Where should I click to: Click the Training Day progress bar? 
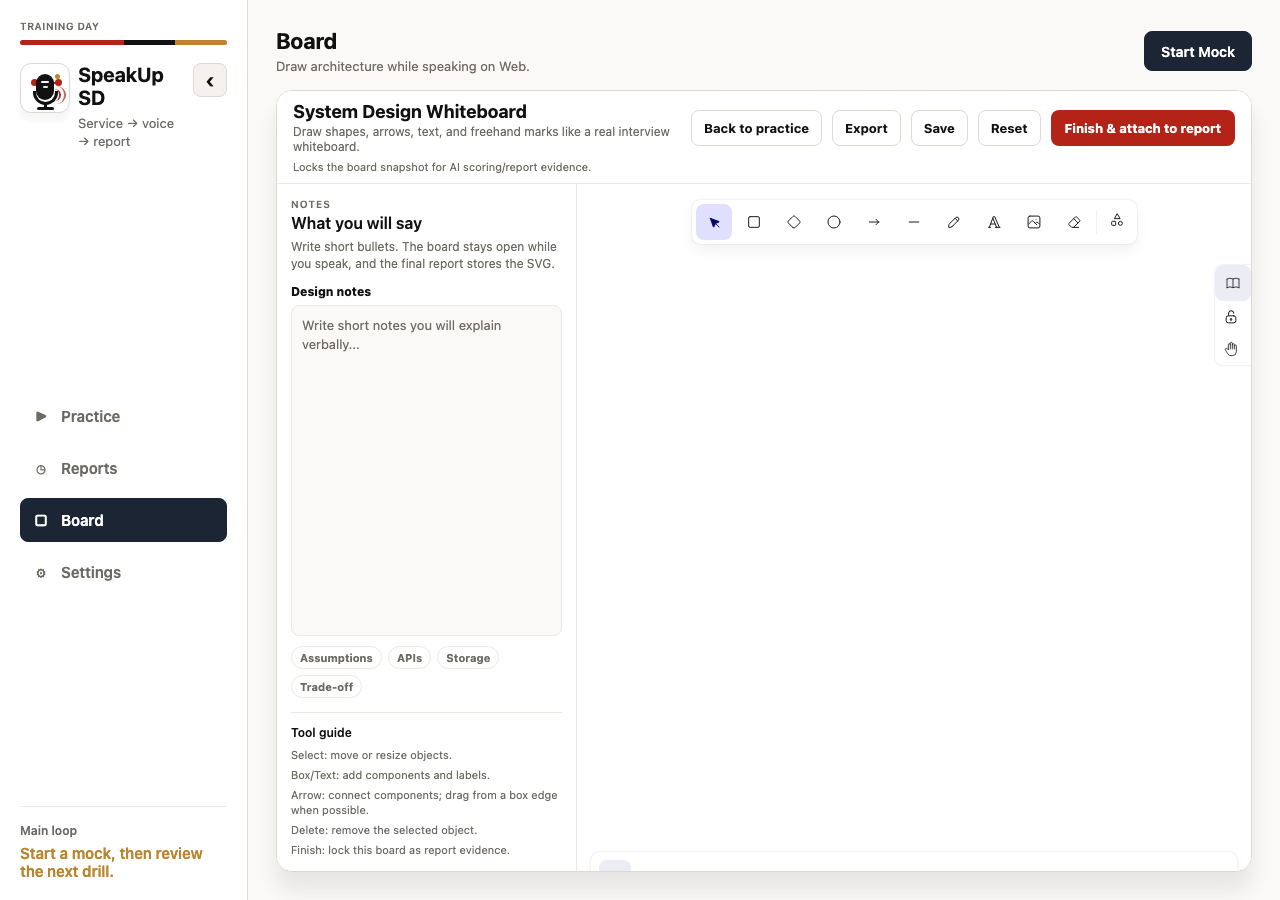tap(123, 42)
